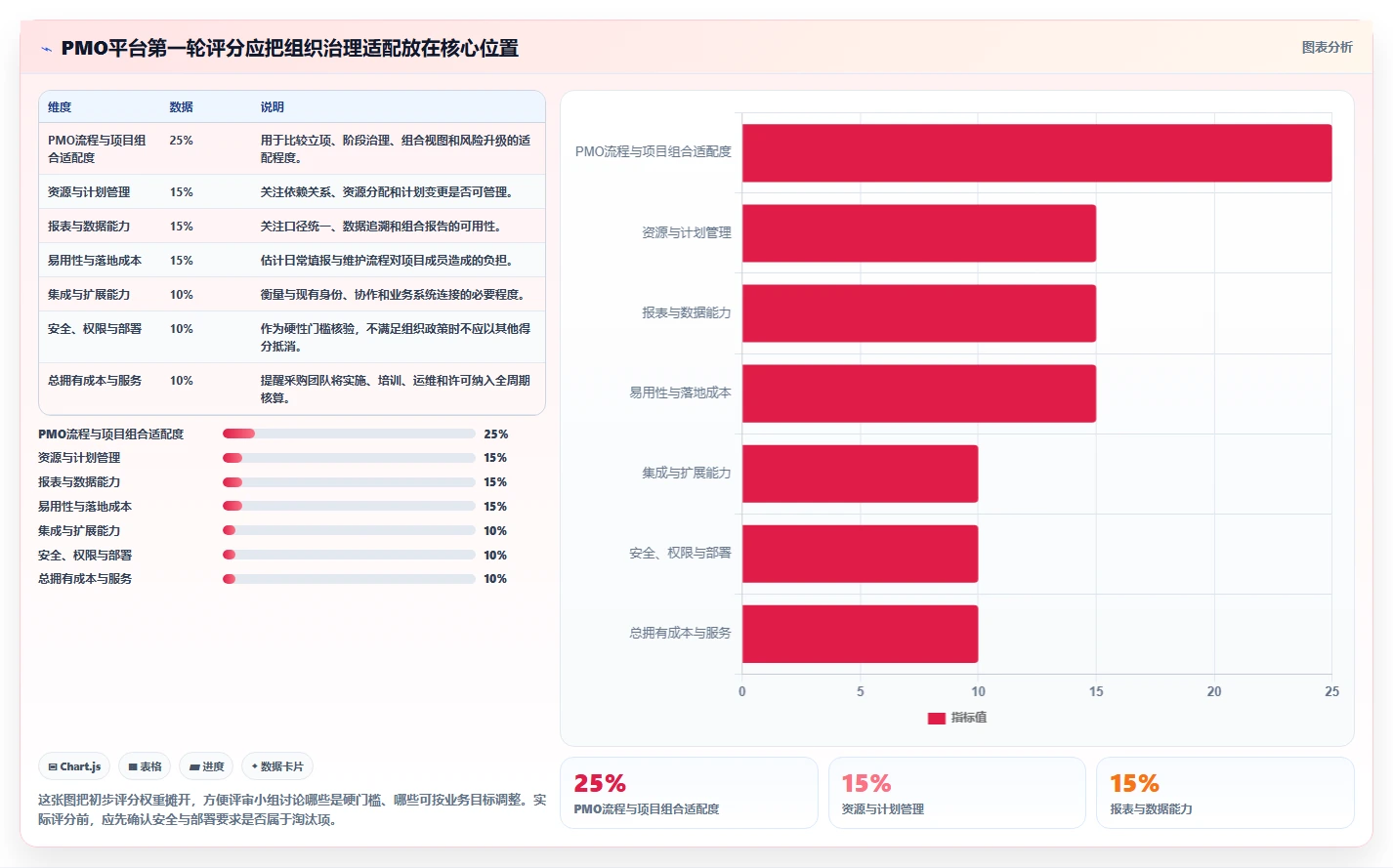Open the 25% PMO流程与项目组合适配度 card

tap(689, 793)
